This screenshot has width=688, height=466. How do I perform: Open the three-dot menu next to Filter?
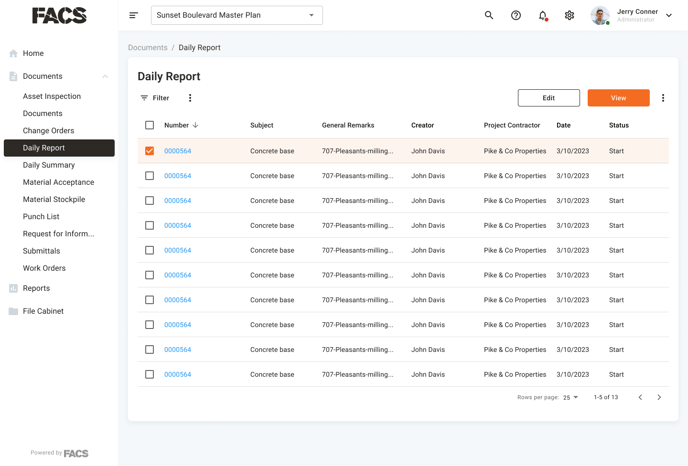[190, 98]
